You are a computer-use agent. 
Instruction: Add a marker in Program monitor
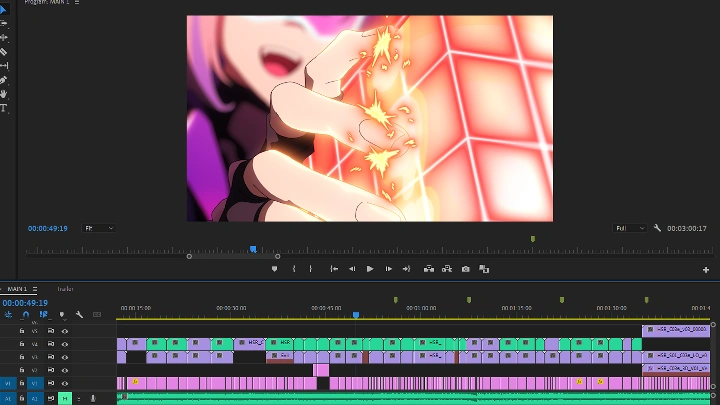[274, 269]
